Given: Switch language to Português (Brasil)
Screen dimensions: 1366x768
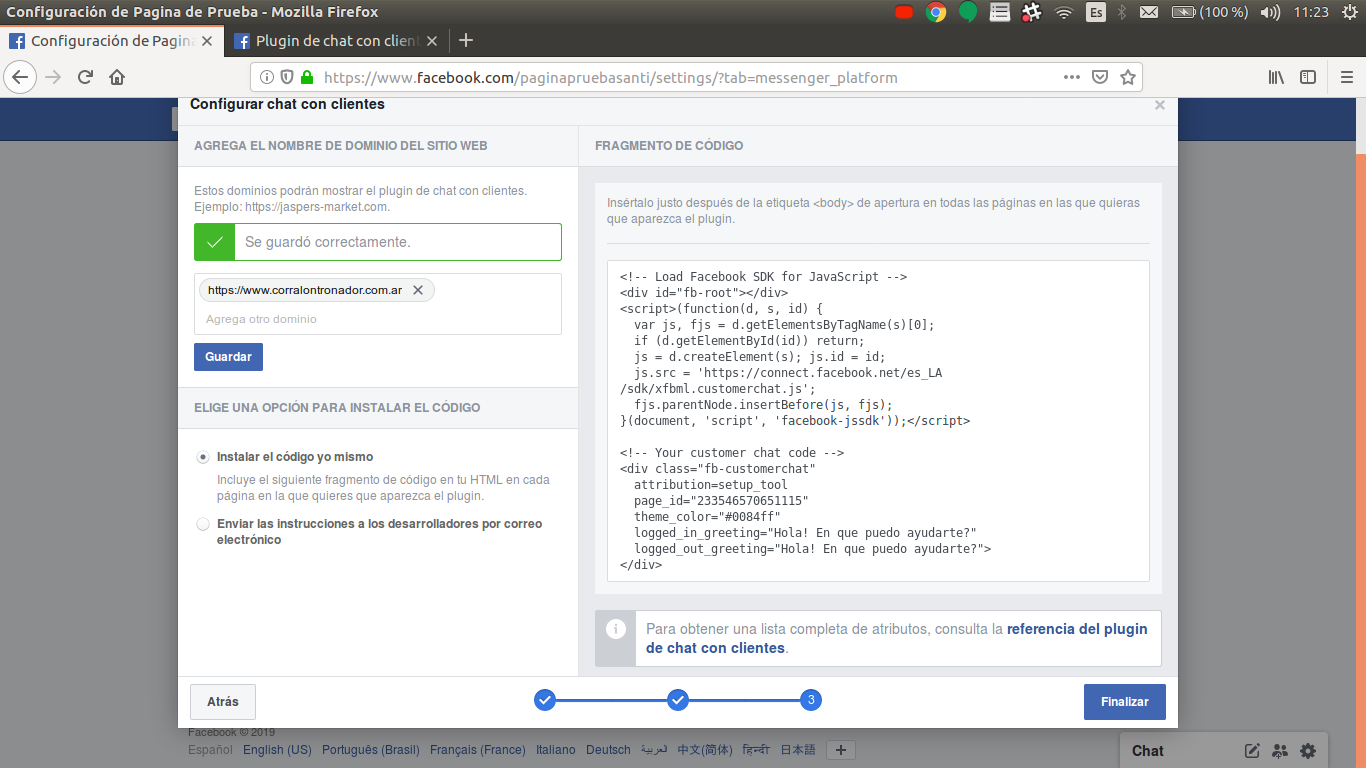Looking at the screenshot, I should (371, 750).
